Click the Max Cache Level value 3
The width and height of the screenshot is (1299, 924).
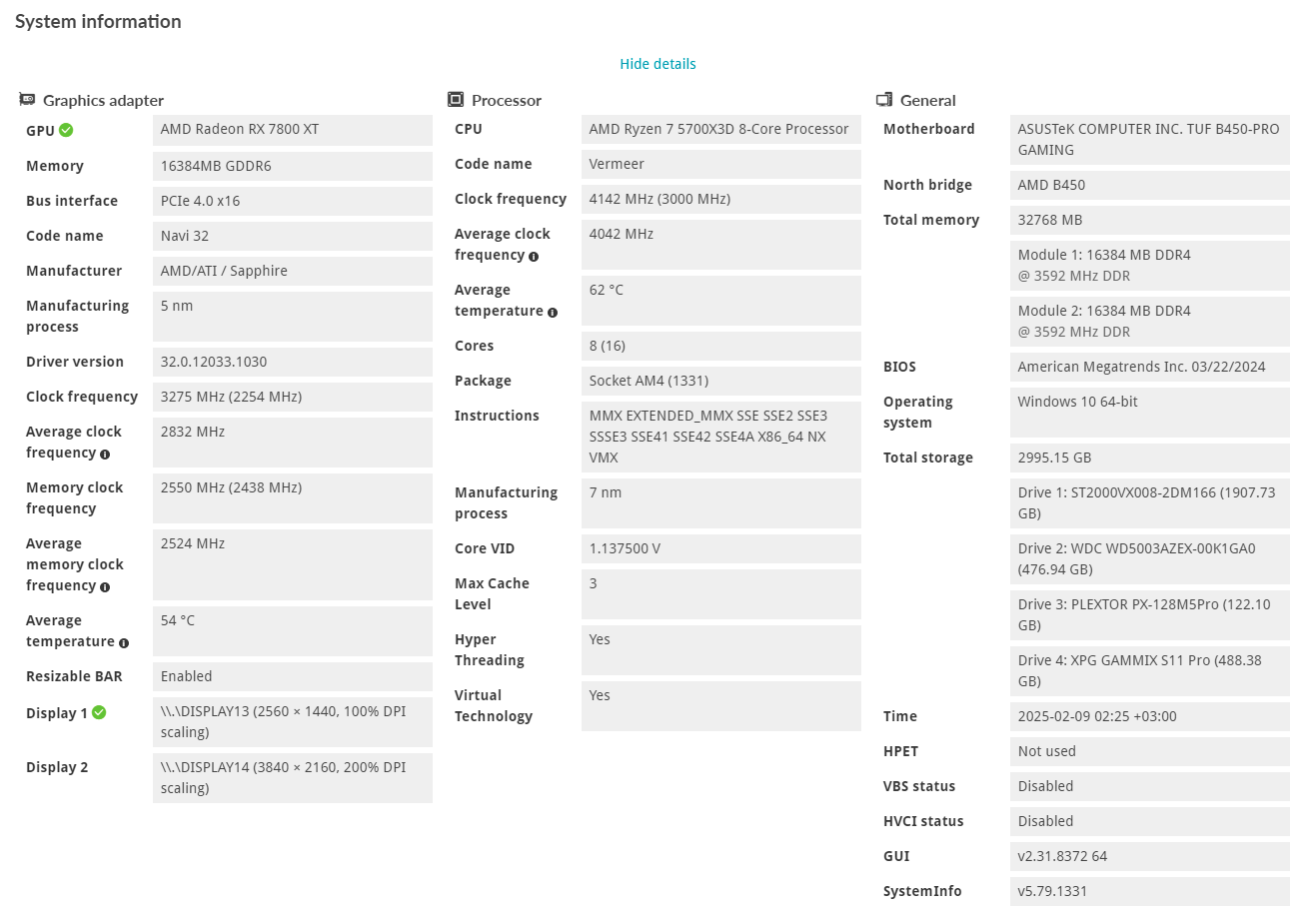[x=721, y=594]
